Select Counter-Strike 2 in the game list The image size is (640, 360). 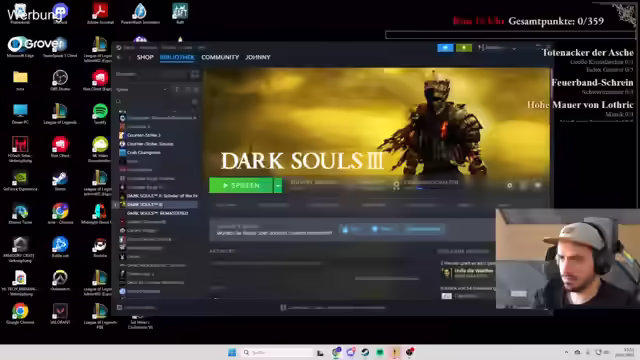[143, 135]
